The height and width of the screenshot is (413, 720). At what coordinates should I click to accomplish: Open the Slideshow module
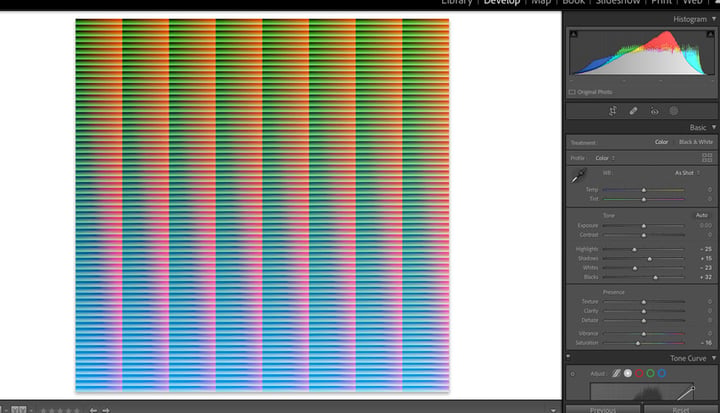tap(618, 2)
